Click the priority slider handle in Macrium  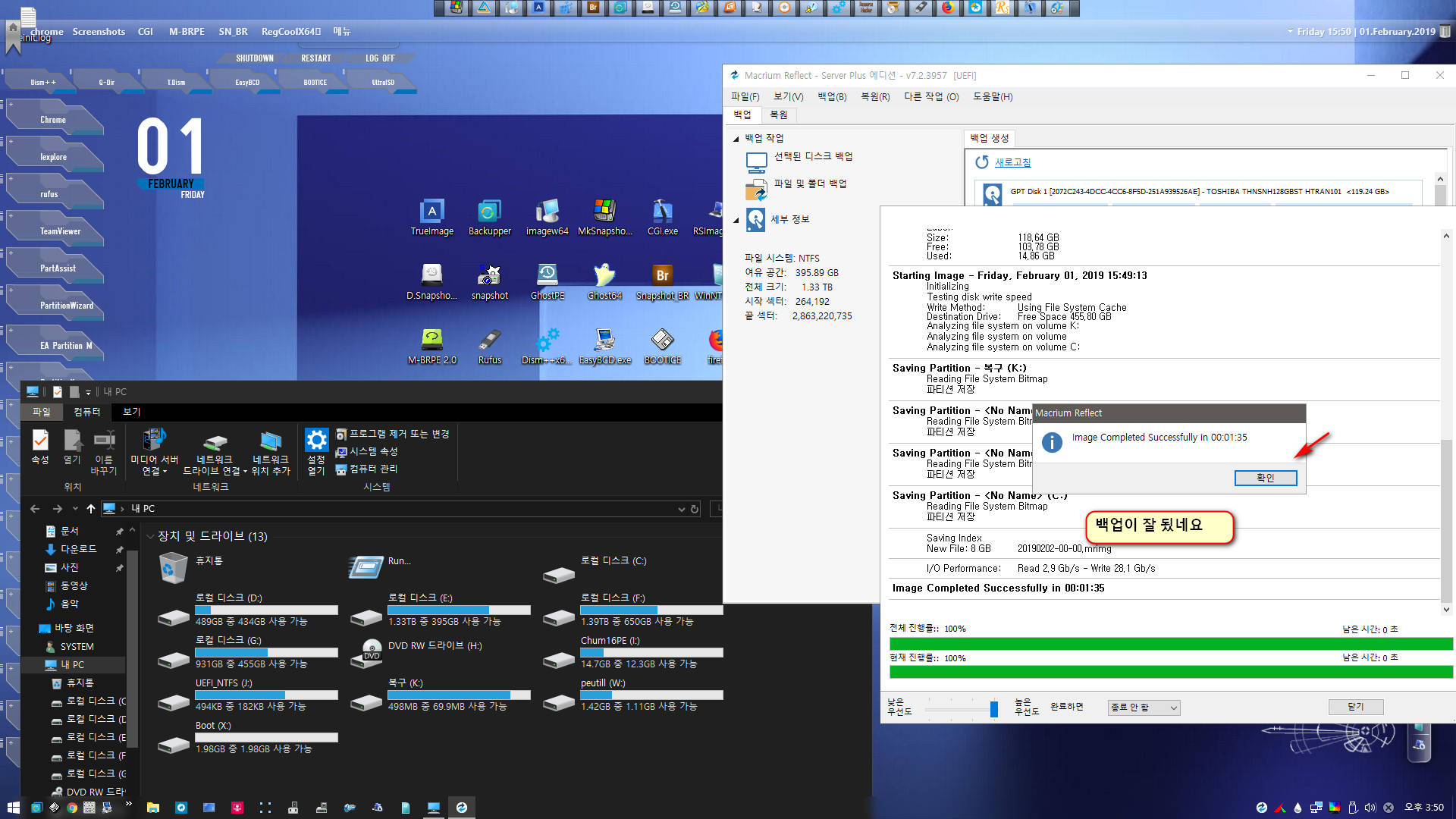tap(993, 708)
